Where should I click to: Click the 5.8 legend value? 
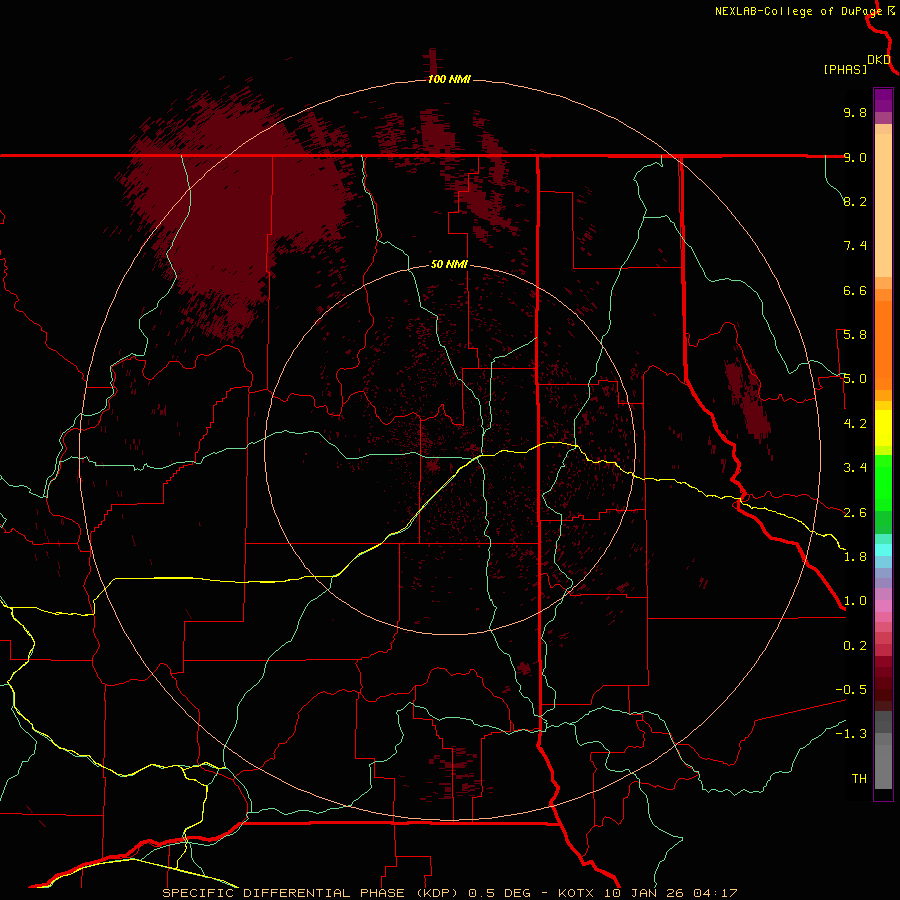(855, 335)
